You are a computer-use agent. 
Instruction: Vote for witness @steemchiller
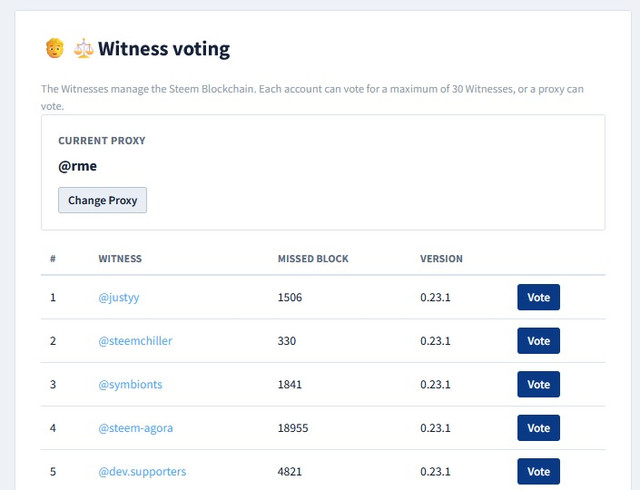538,341
